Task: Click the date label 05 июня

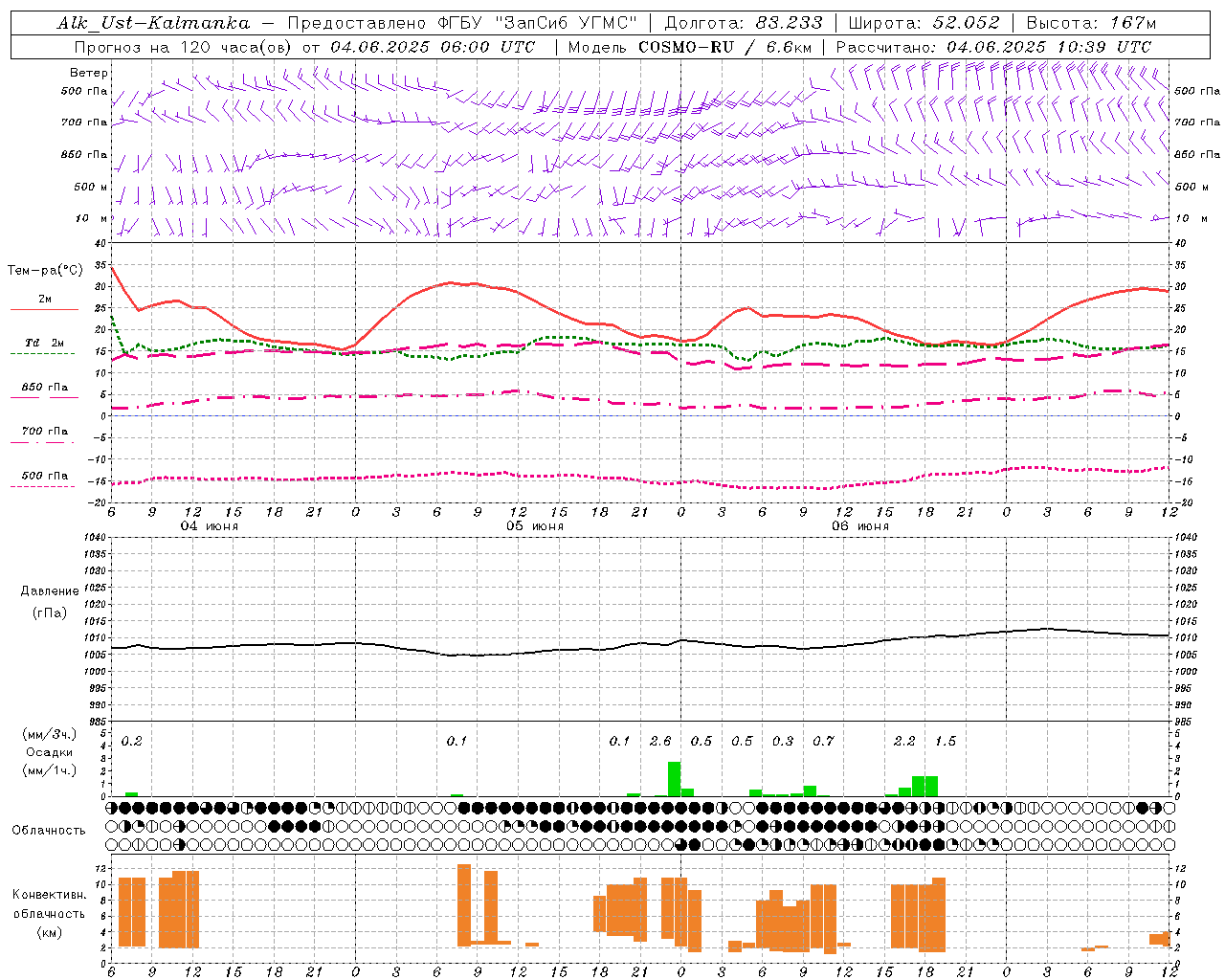Action: click(x=535, y=526)
